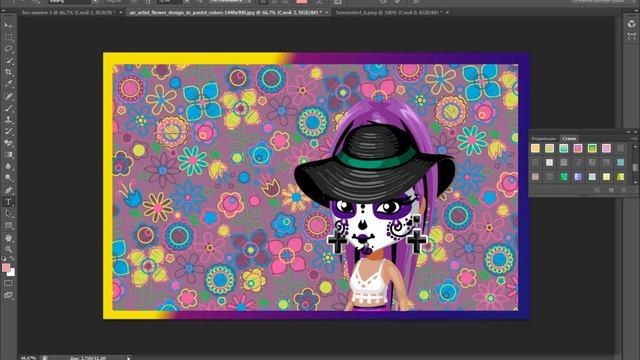Select the Move tool
640x360 pixels.
8,25
